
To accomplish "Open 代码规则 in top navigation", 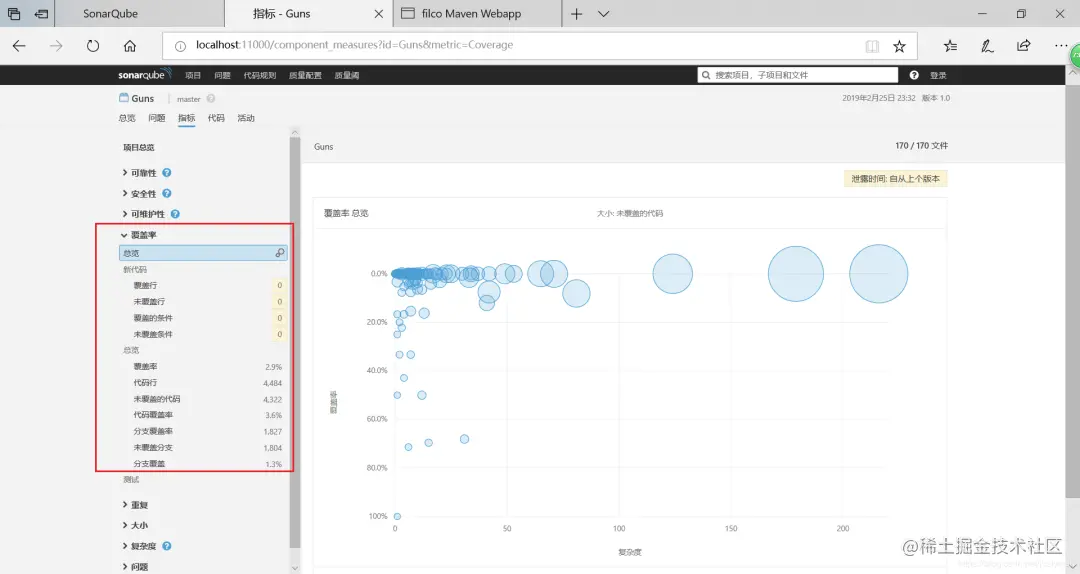I will click(260, 75).
